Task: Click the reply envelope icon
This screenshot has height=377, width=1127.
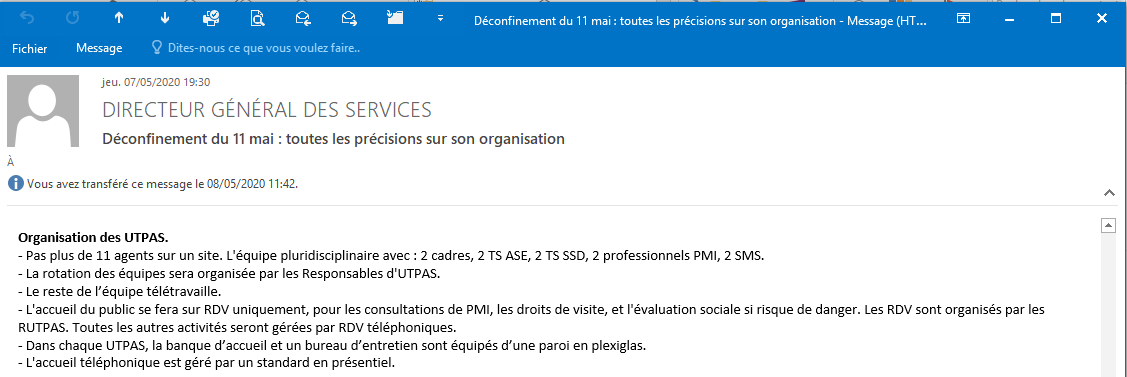Action: (303, 19)
